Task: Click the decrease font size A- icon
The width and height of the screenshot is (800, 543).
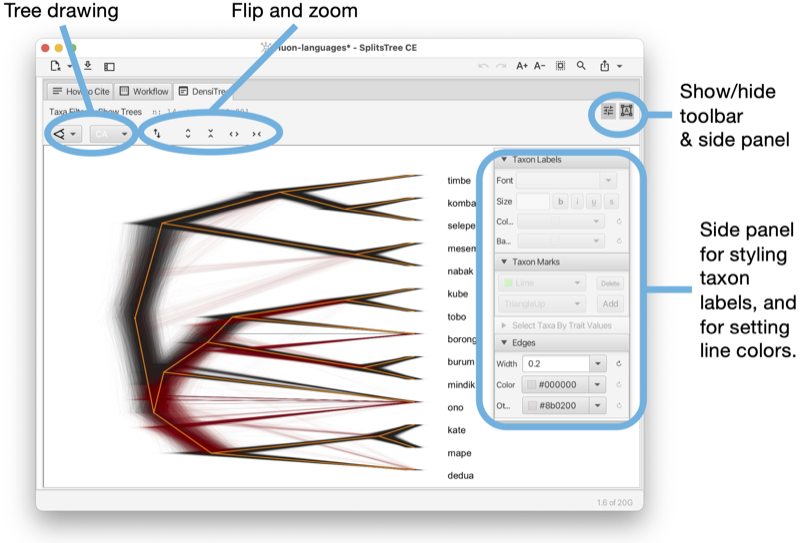Action: [x=539, y=66]
